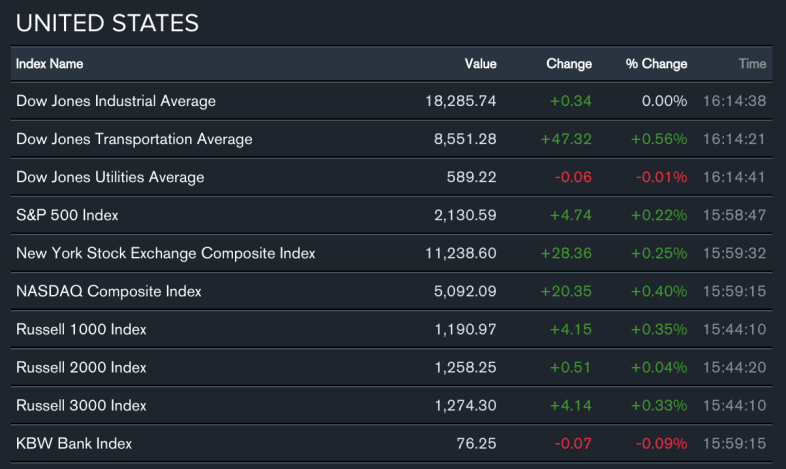Click the percent change 0.00%
Image resolution: width=786 pixels, height=469 pixels.
(x=664, y=101)
